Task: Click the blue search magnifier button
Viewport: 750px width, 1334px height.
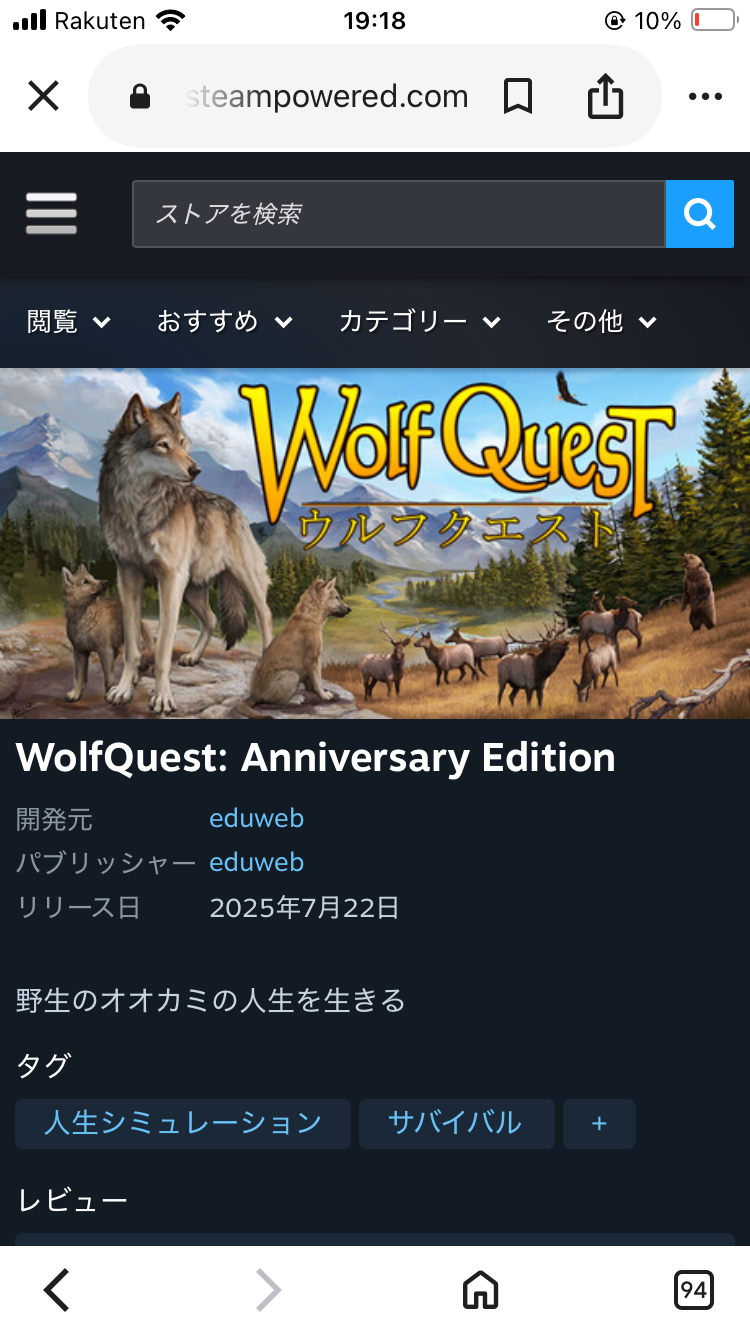Action: [x=700, y=214]
